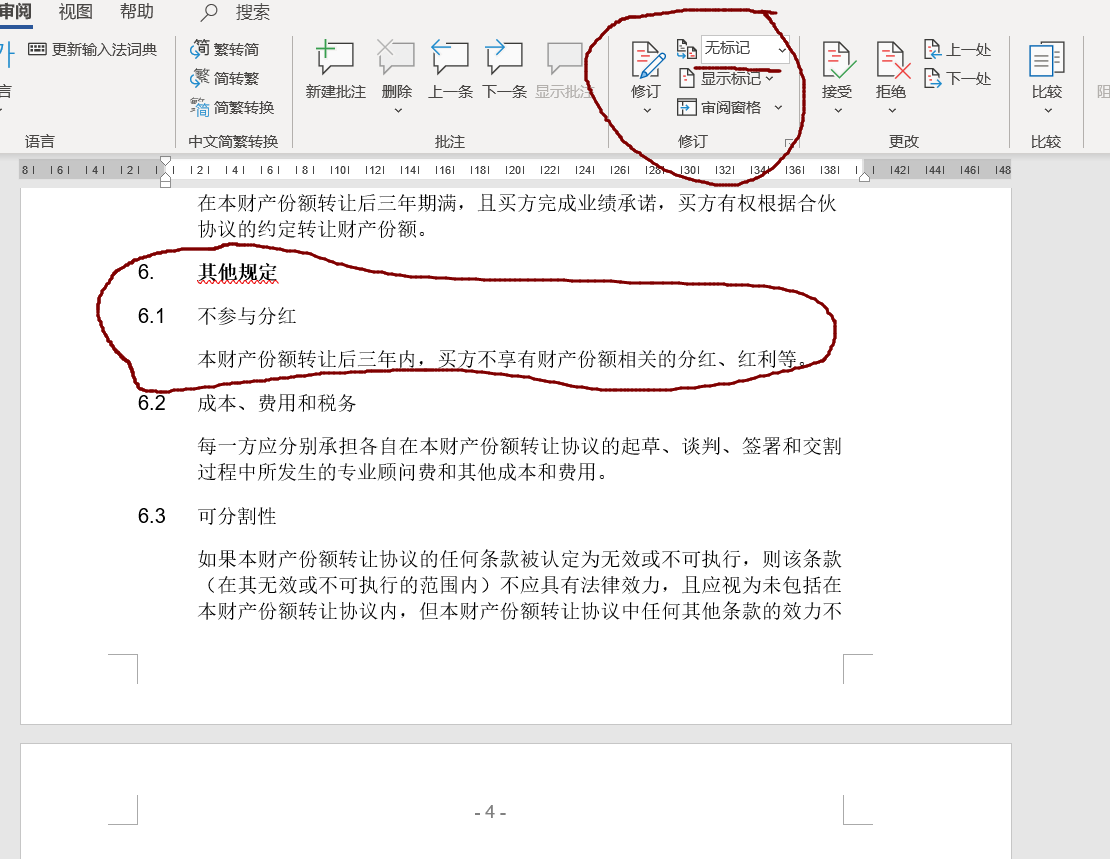The width and height of the screenshot is (1110, 859).
Task: Click the Show Comments (显示批注) icon
Action: pos(564,58)
